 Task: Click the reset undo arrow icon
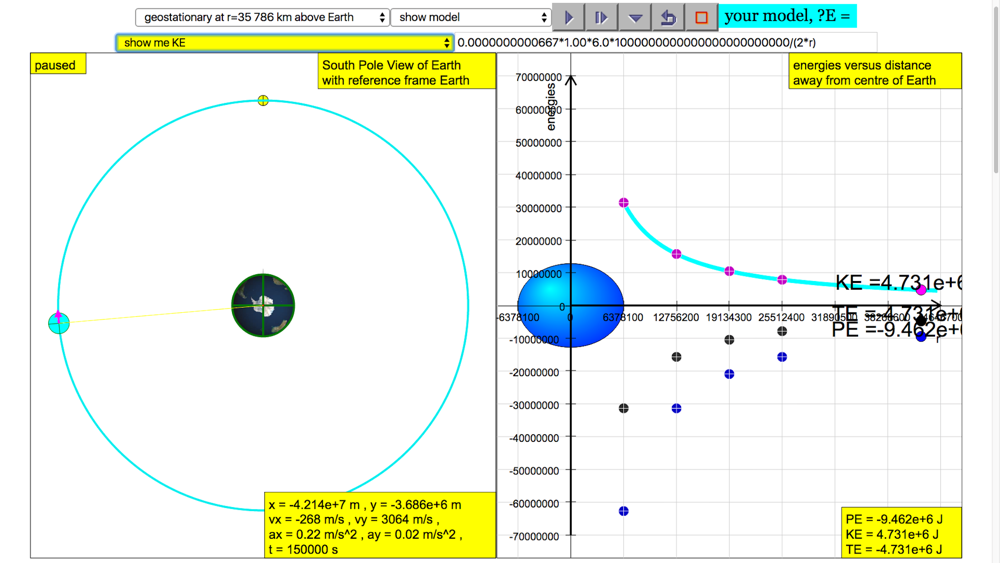[x=668, y=17]
